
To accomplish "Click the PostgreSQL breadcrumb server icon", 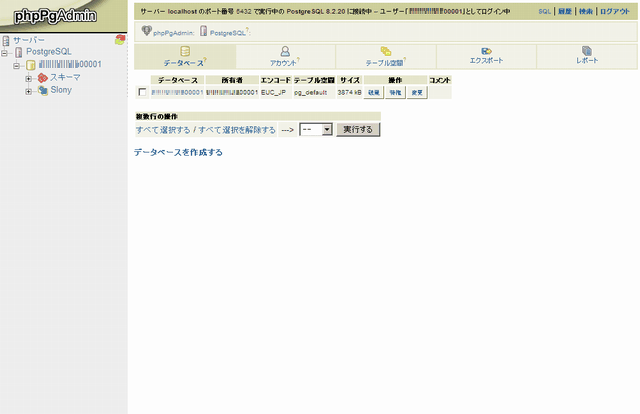I will (203, 31).
